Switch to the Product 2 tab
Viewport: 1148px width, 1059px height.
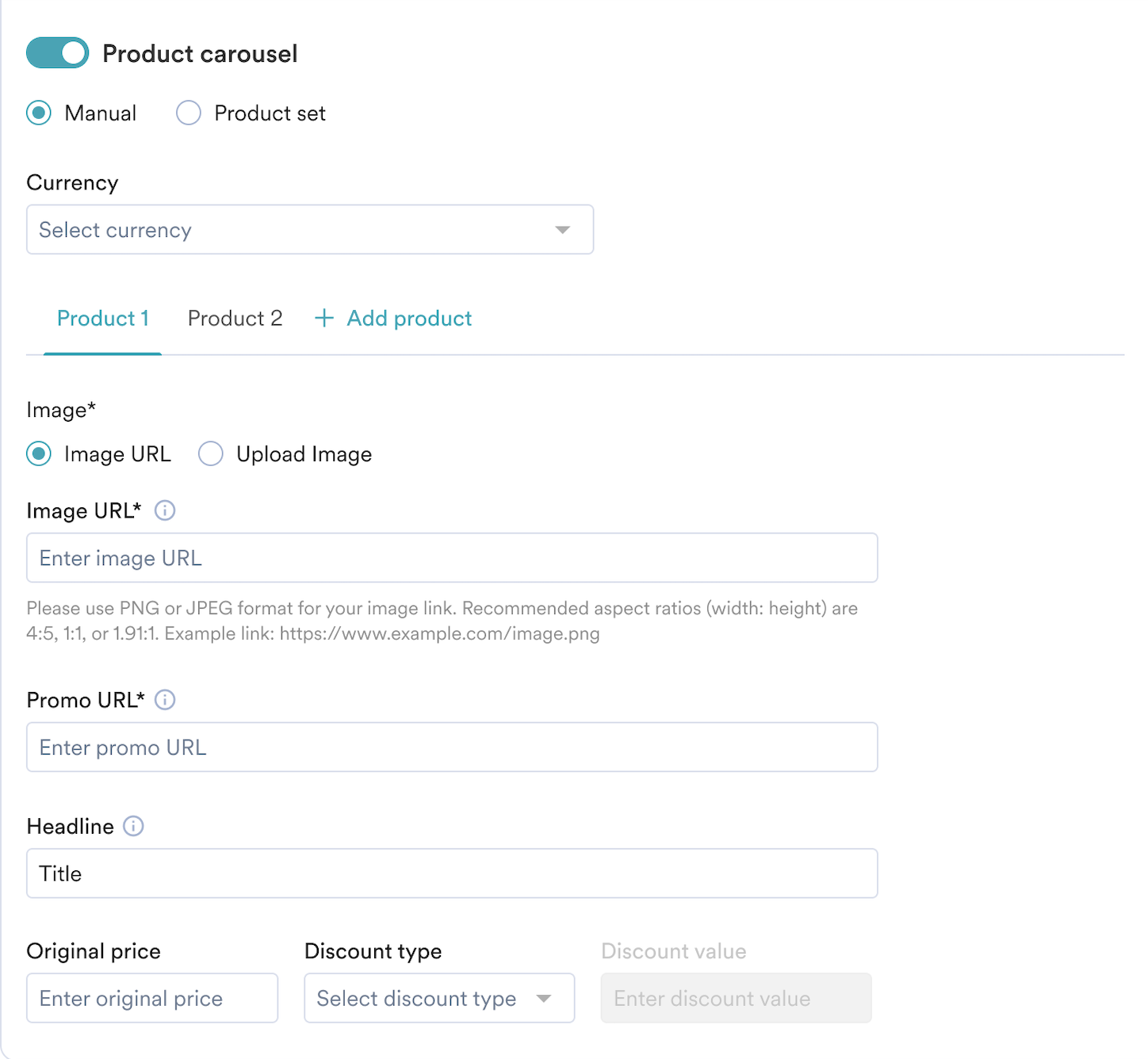(x=235, y=319)
